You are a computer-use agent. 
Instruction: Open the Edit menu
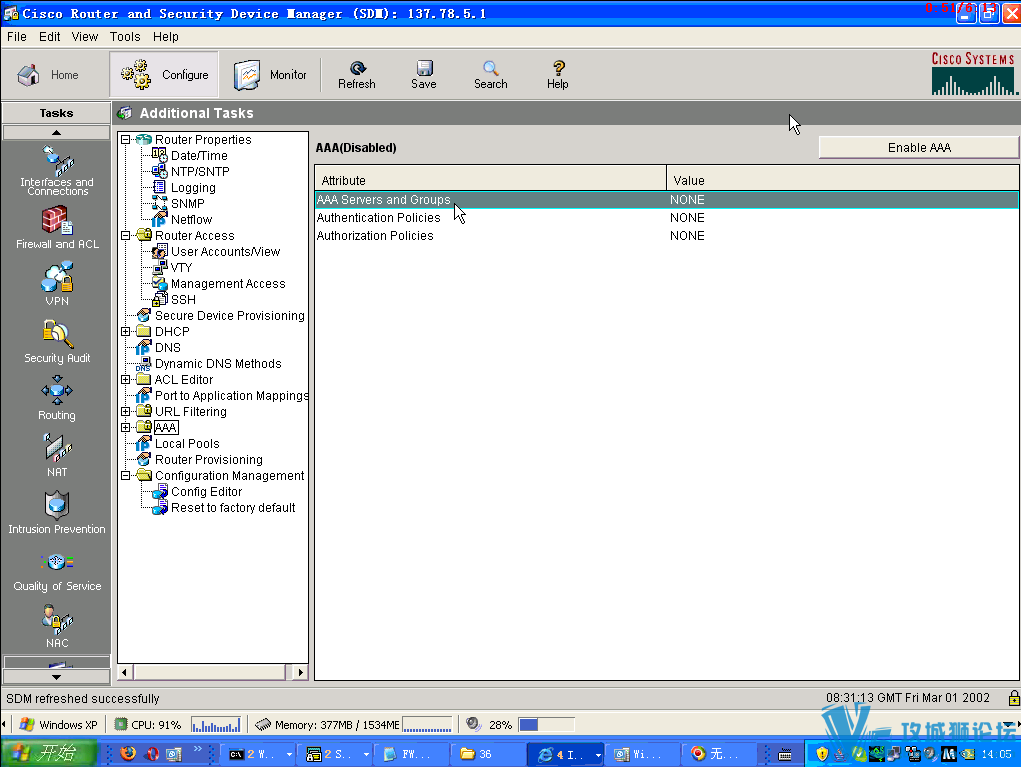(49, 37)
